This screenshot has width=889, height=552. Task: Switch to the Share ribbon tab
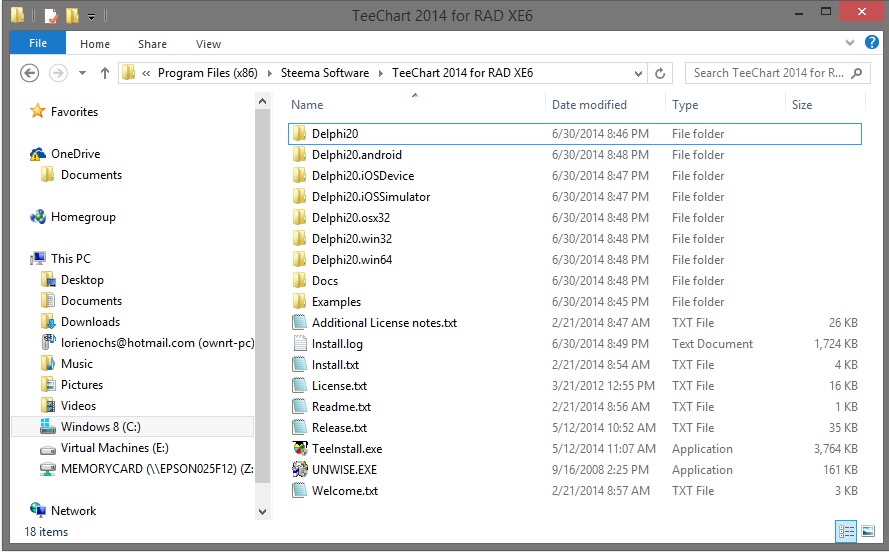click(x=152, y=44)
